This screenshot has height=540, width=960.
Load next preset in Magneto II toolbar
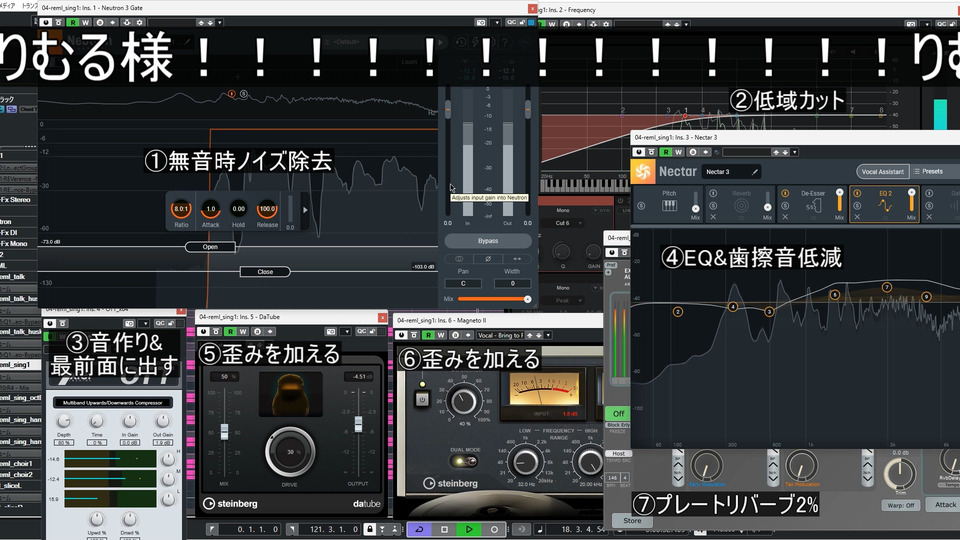tap(538, 335)
